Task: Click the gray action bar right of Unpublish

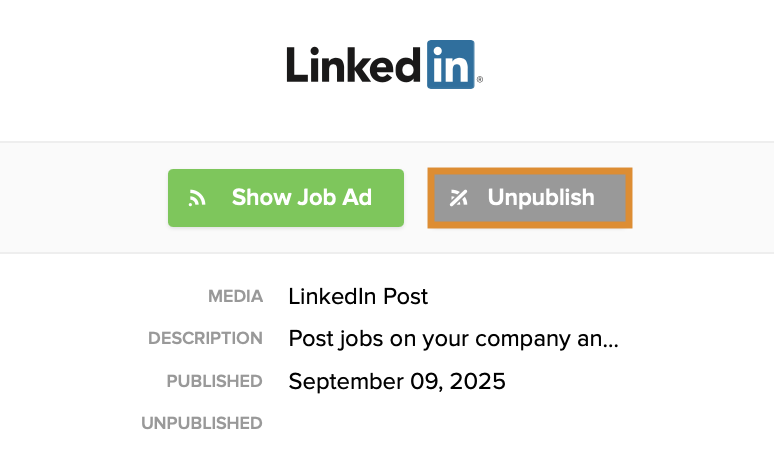Action: click(x=700, y=198)
